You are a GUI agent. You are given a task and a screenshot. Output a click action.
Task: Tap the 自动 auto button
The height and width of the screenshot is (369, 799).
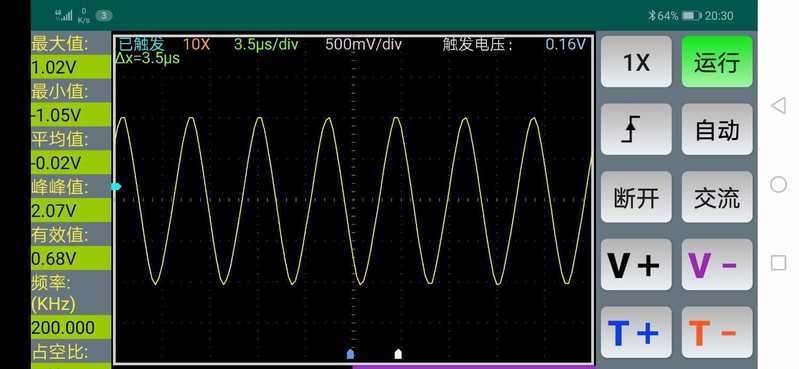click(x=717, y=129)
